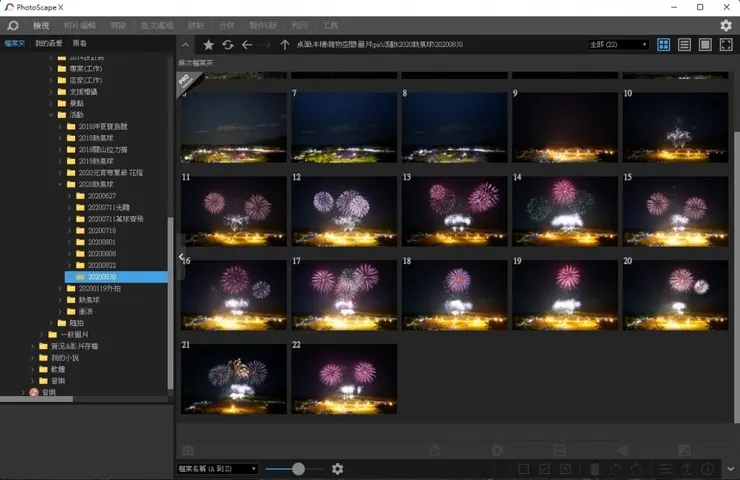Go back with the left arrow
The width and height of the screenshot is (740, 480).
247,45
